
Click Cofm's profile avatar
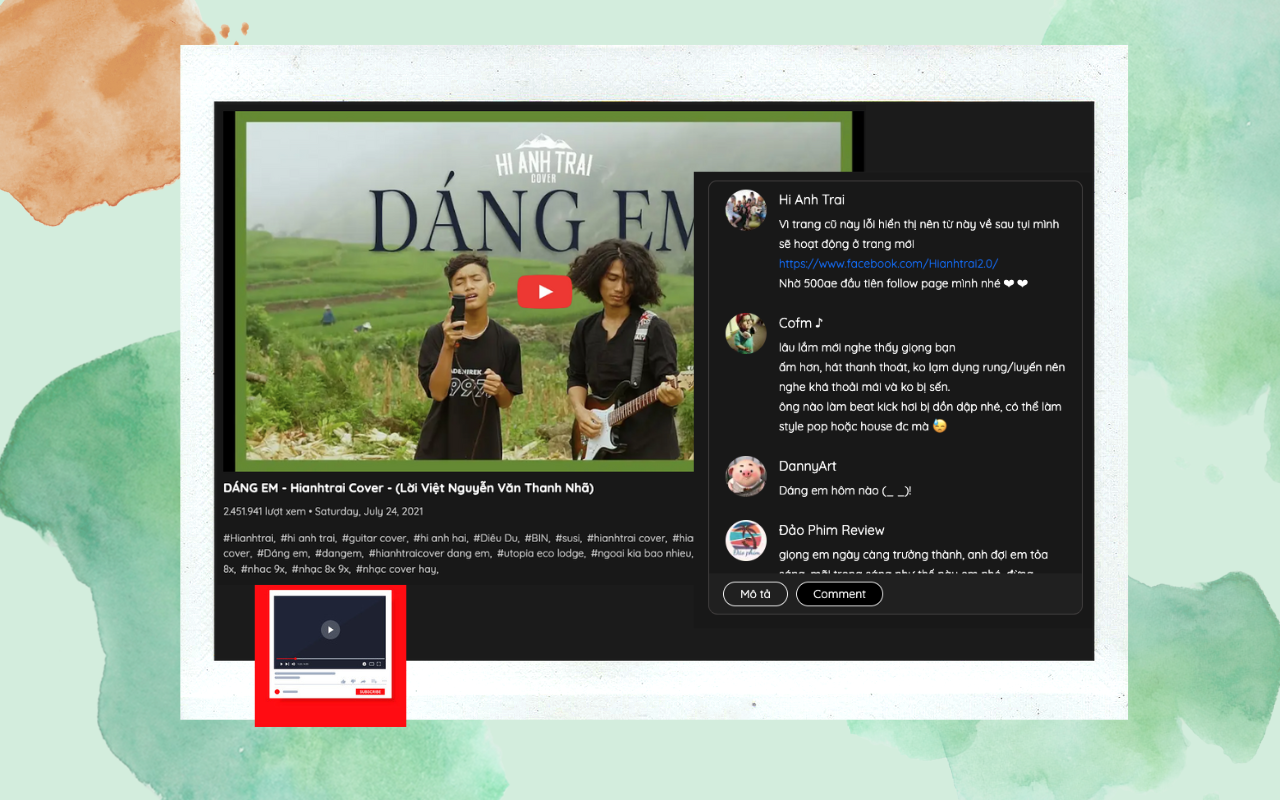(x=745, y=333)
